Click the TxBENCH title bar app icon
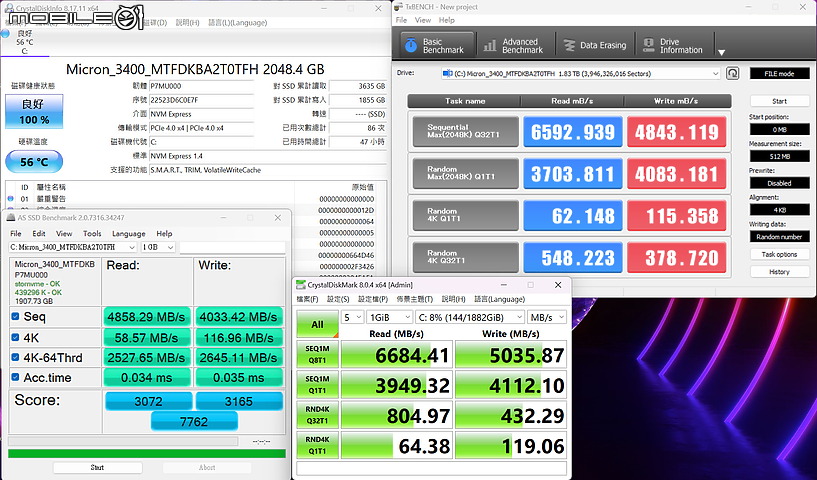The height and width of the screenshot is (480, 817). pos(398,7)
